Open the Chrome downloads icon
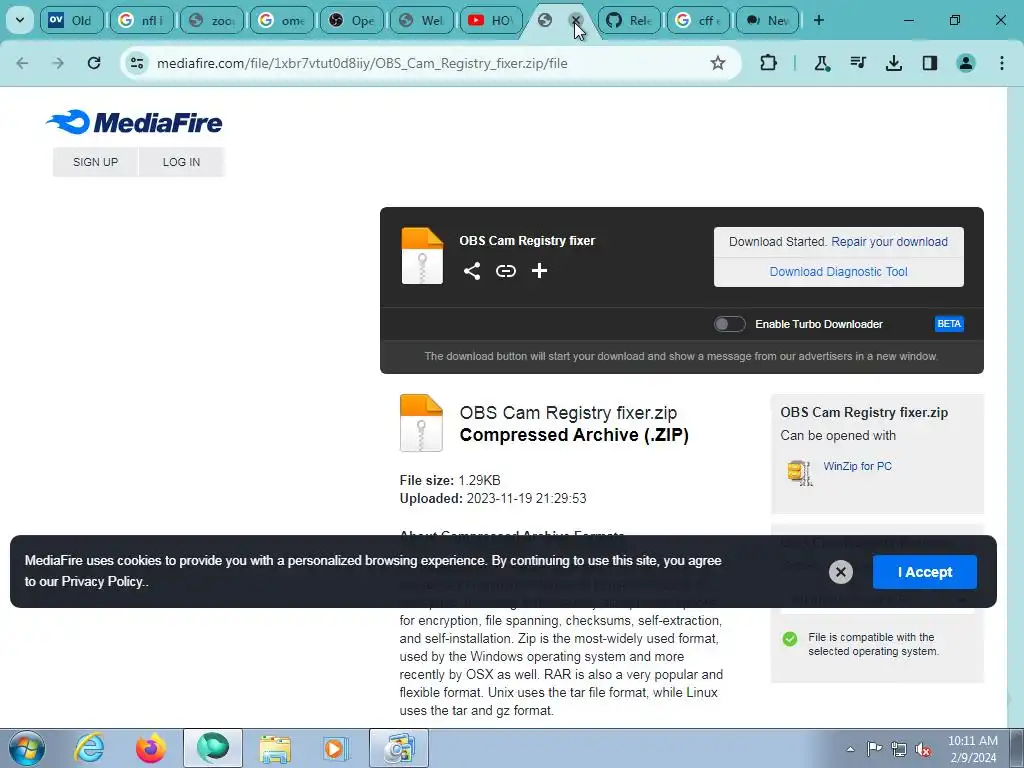This screenshot has width=1024, height=768. point(893,63)
